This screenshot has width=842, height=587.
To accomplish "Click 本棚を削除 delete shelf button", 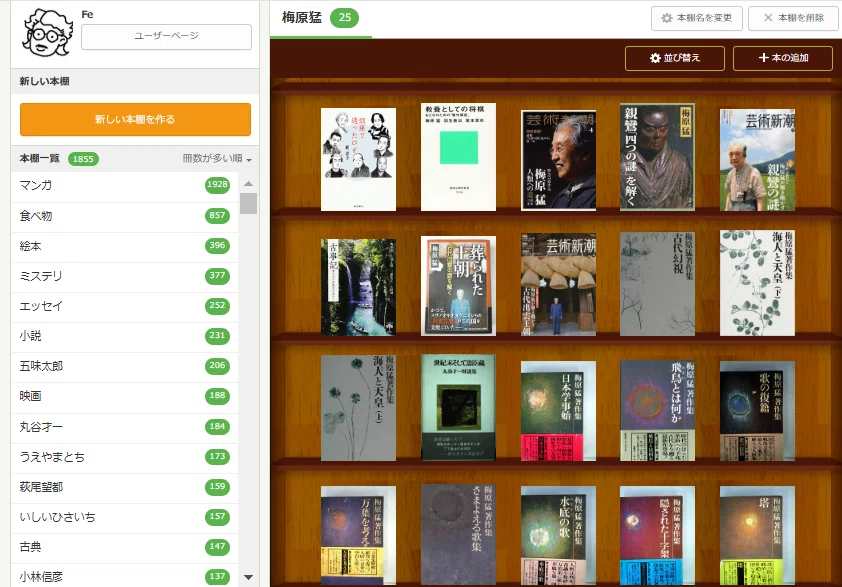I will coord(794,18).
